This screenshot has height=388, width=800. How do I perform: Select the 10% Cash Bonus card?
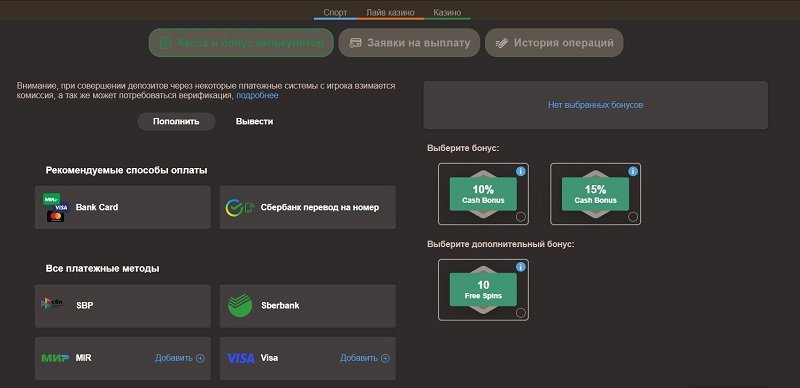483,194
